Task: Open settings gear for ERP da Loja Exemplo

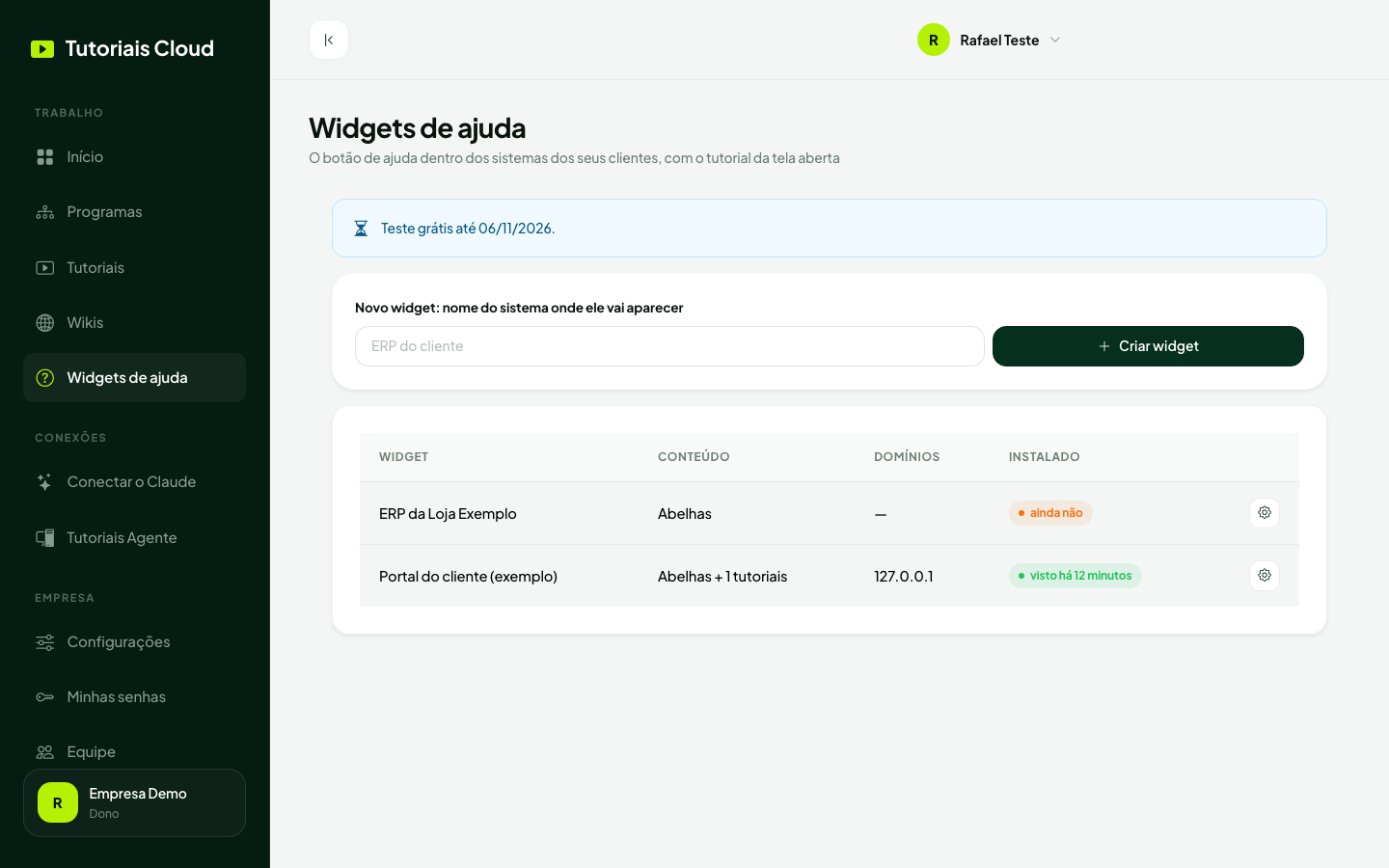Action: tap(1265, 513)
